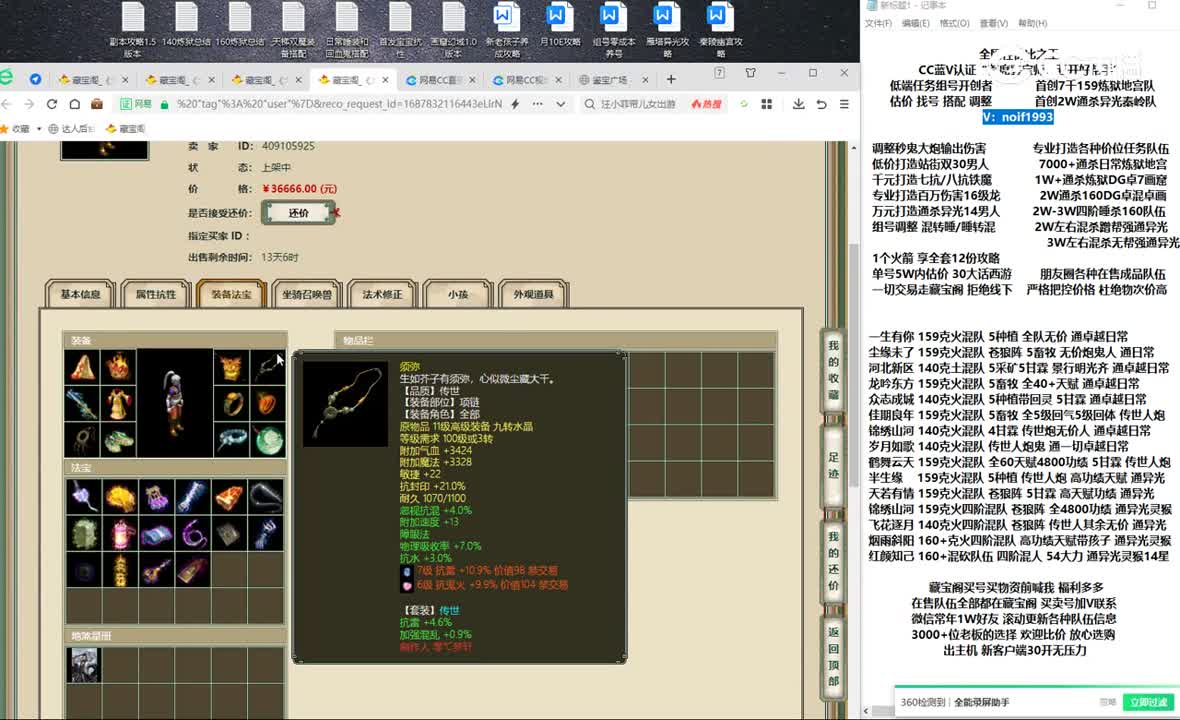Click the browser address URL field

(339, 104)
